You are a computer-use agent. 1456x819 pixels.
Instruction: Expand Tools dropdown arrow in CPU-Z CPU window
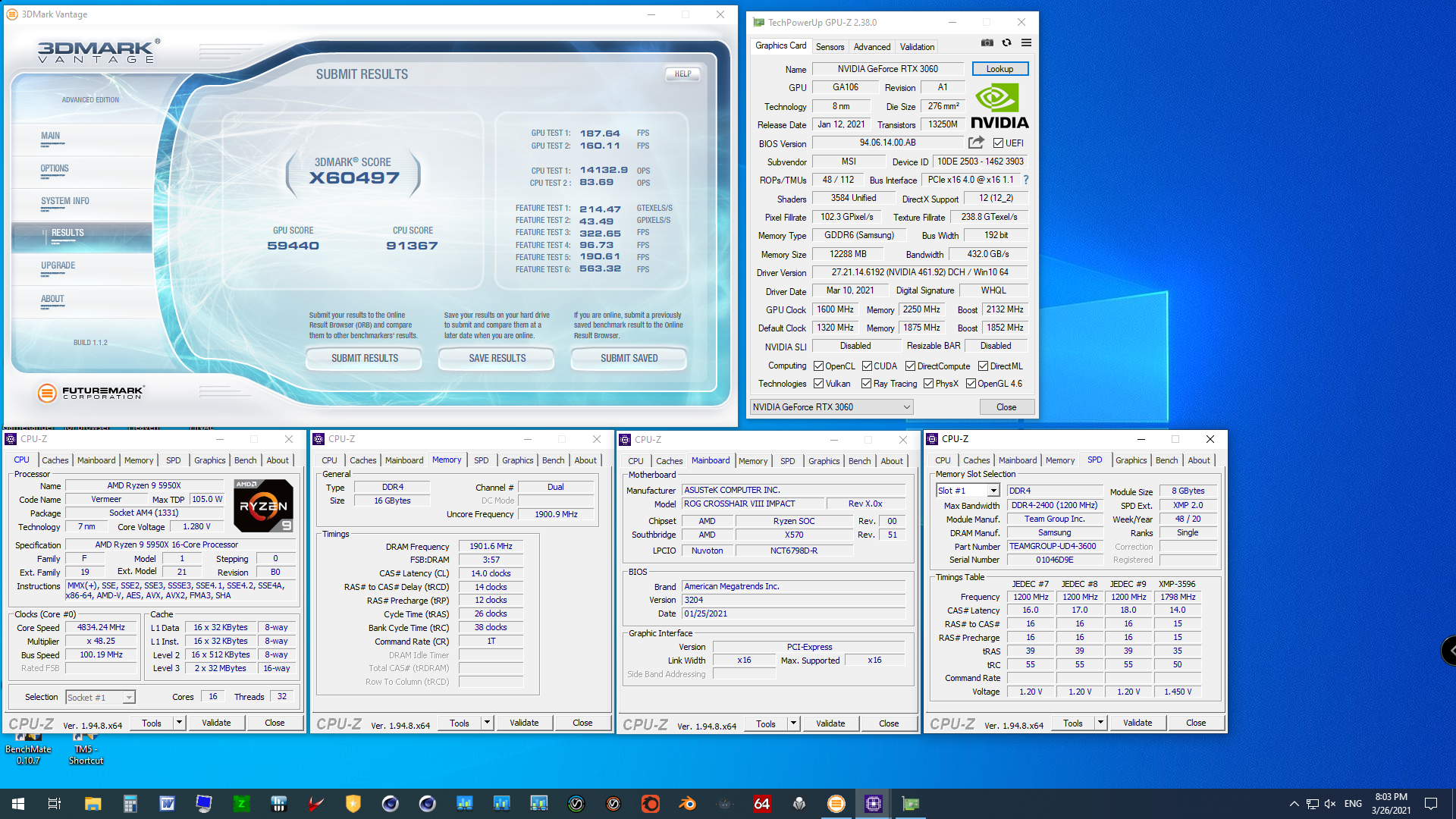(x=180, y=723)
